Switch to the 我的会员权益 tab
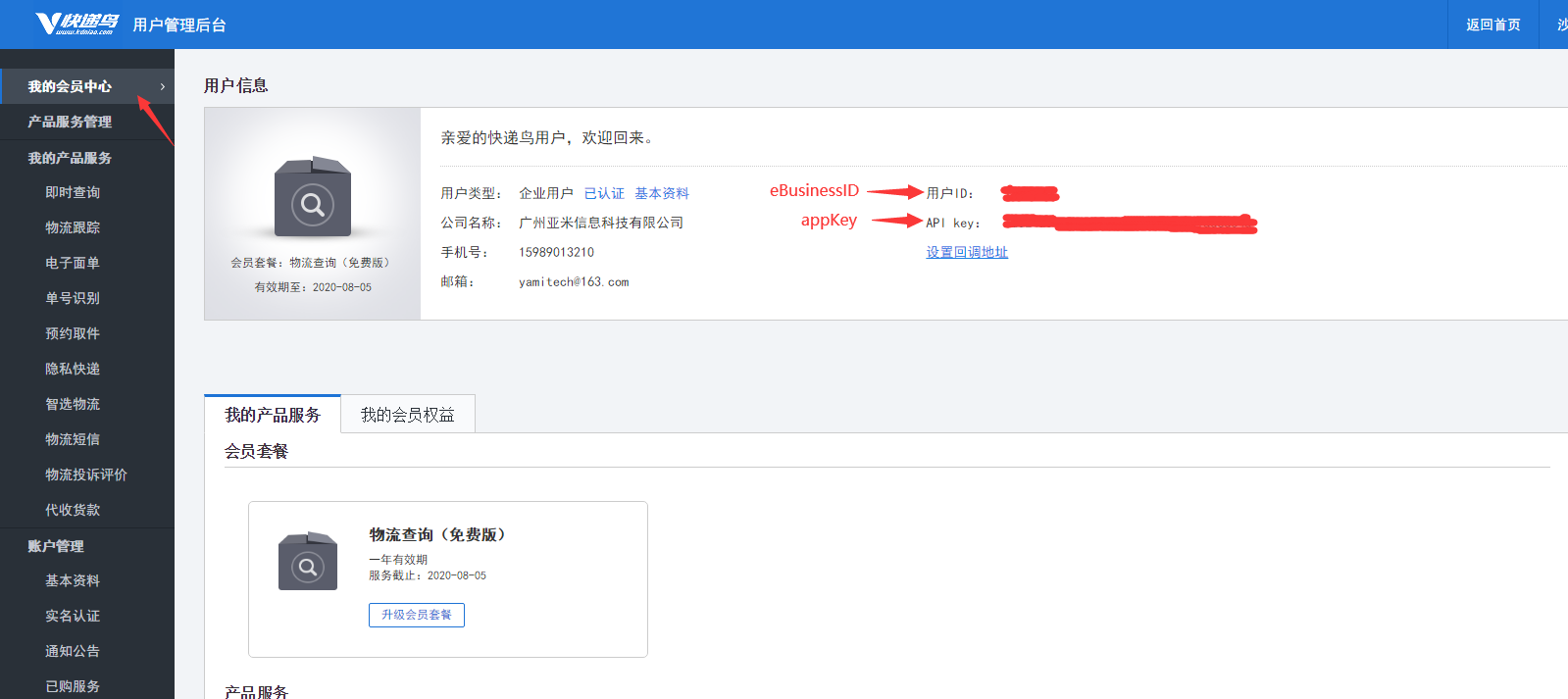 [x=407, y=415]
